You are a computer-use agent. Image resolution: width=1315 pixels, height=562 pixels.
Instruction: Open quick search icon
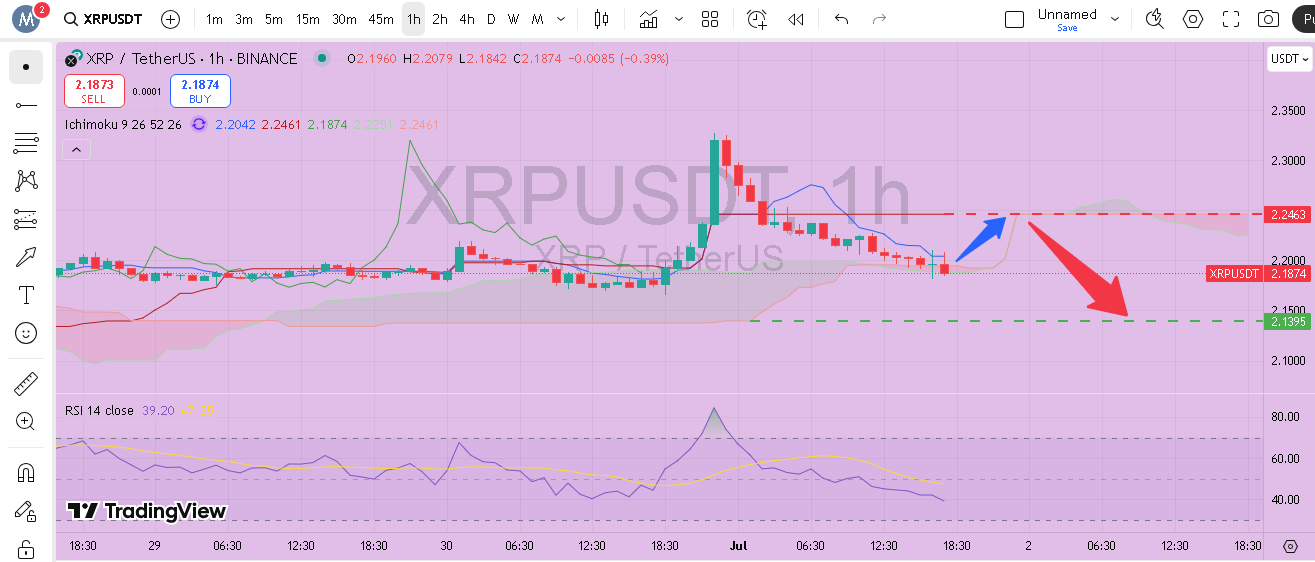(1155, 19)
